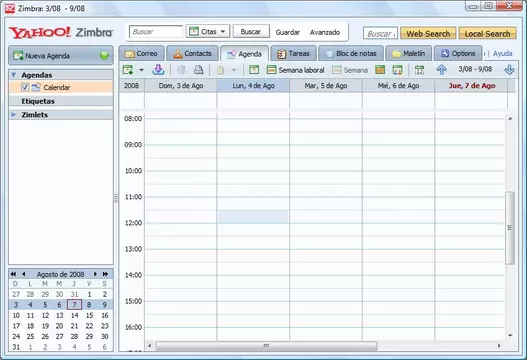Click the blue up arrow for previous week
This screenshot has width=527, height=360.
[x=441, y=70]
